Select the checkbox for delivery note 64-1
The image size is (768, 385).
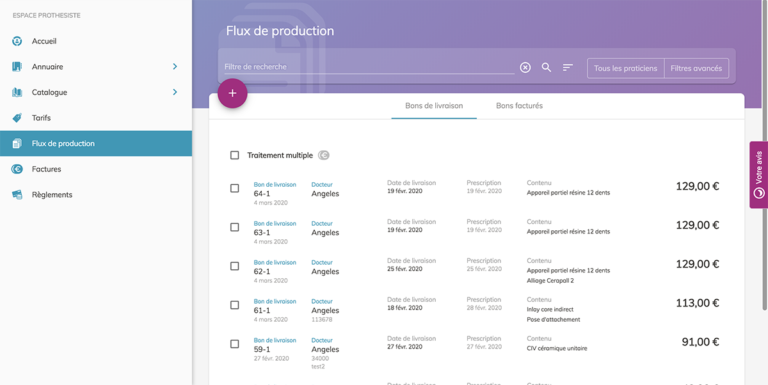[x=235, y=188]
